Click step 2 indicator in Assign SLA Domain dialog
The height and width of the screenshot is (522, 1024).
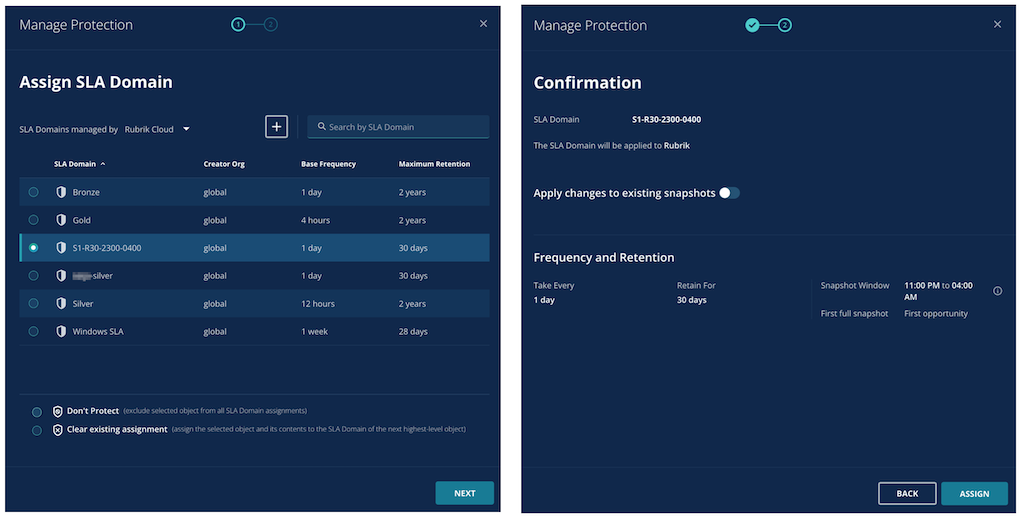point(270,25)
